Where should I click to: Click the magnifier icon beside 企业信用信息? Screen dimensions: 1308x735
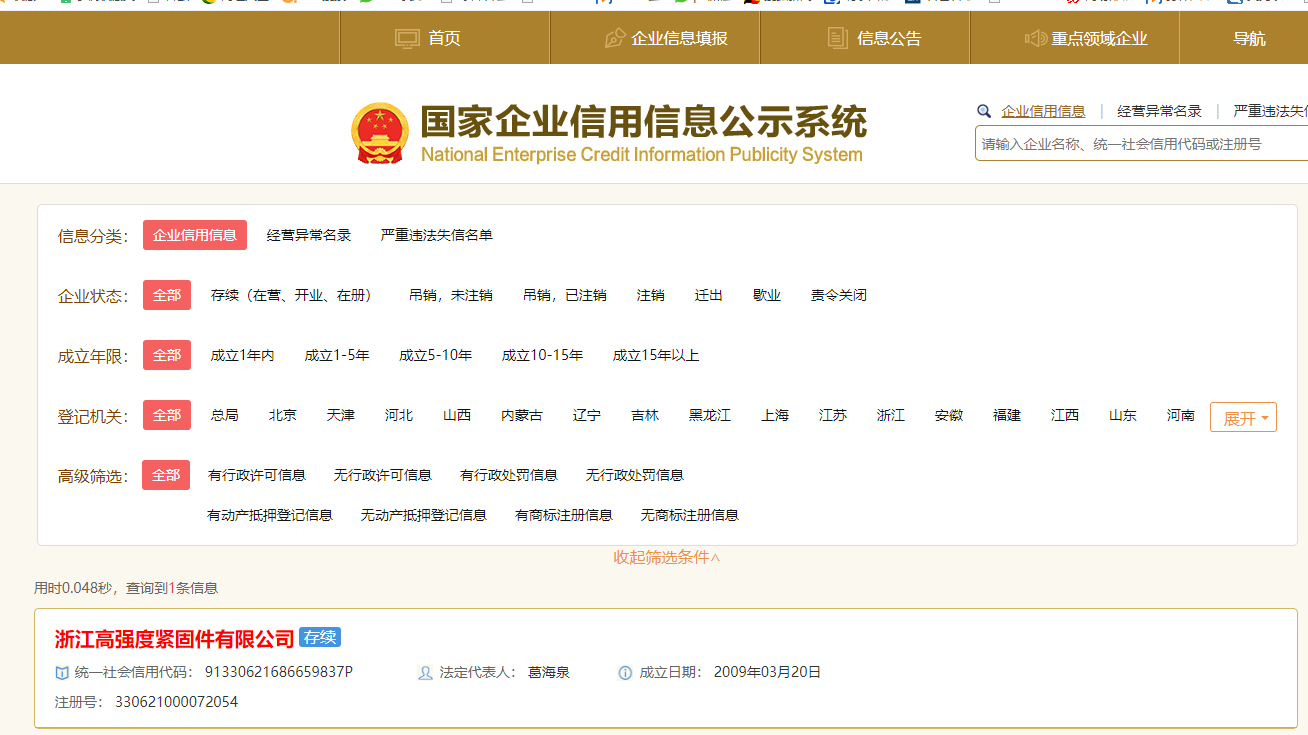984,111
